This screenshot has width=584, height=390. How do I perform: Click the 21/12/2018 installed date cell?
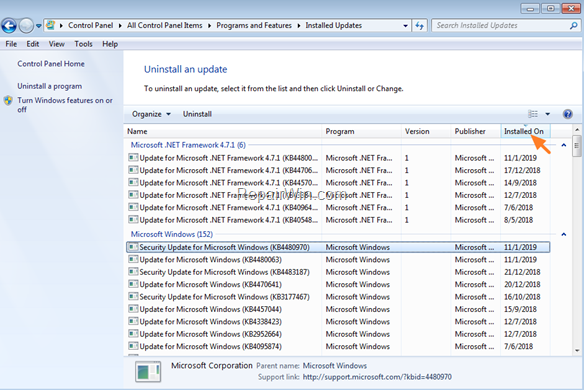click(522, 272)
